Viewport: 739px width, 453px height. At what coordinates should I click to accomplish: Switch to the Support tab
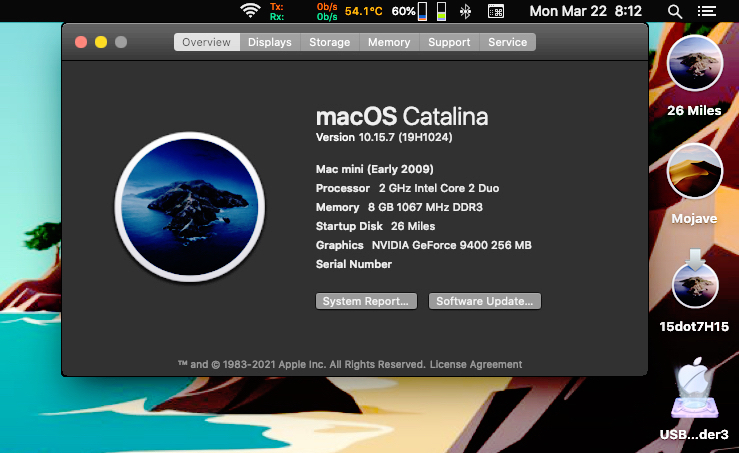[449, 42]
